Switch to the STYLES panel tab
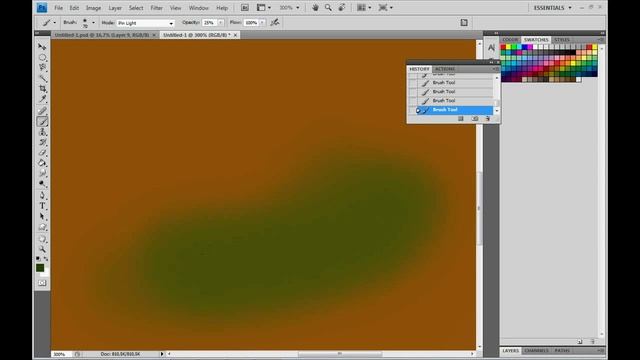640x360 pixels. coord(562,40)
